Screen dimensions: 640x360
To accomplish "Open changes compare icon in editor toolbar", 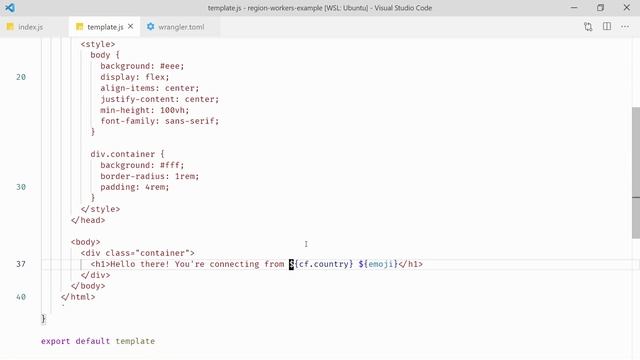I will tap(588, 27).
